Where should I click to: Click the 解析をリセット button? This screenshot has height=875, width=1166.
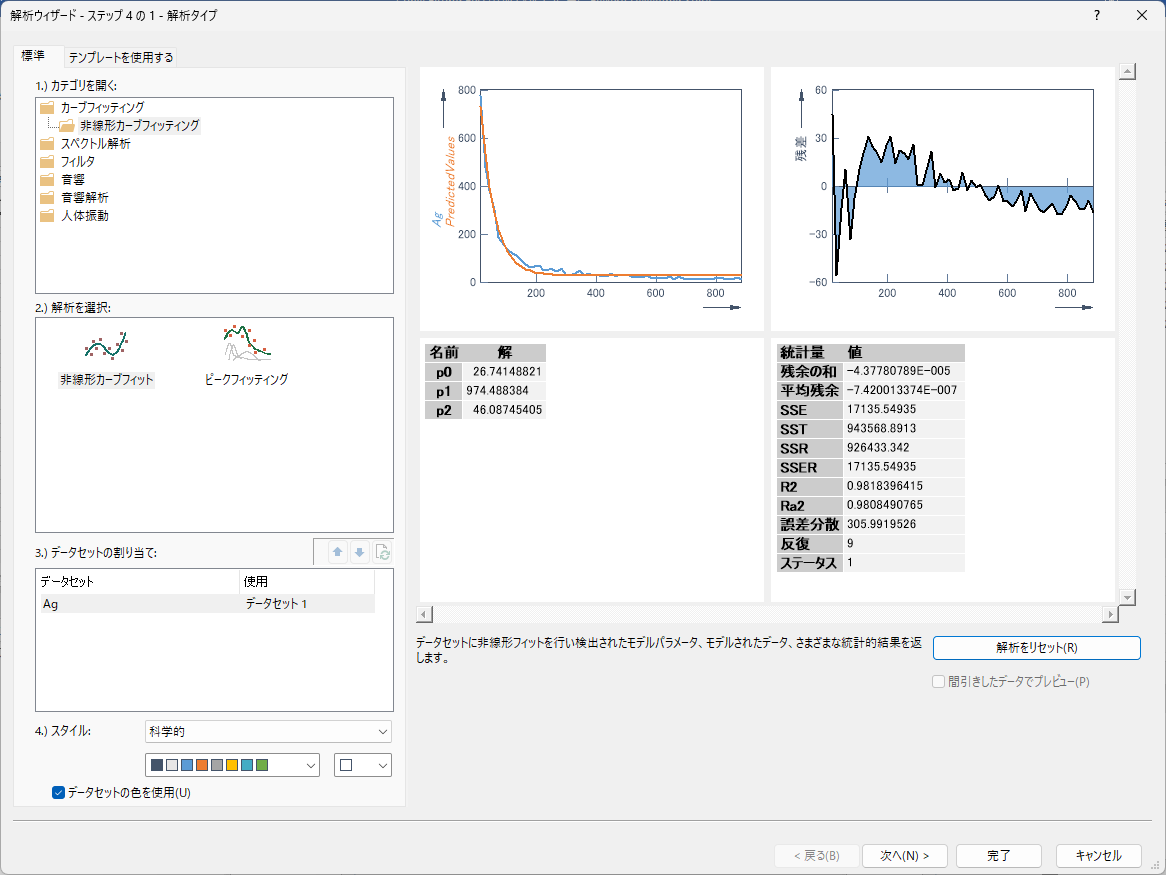[x=1036, y=648]
